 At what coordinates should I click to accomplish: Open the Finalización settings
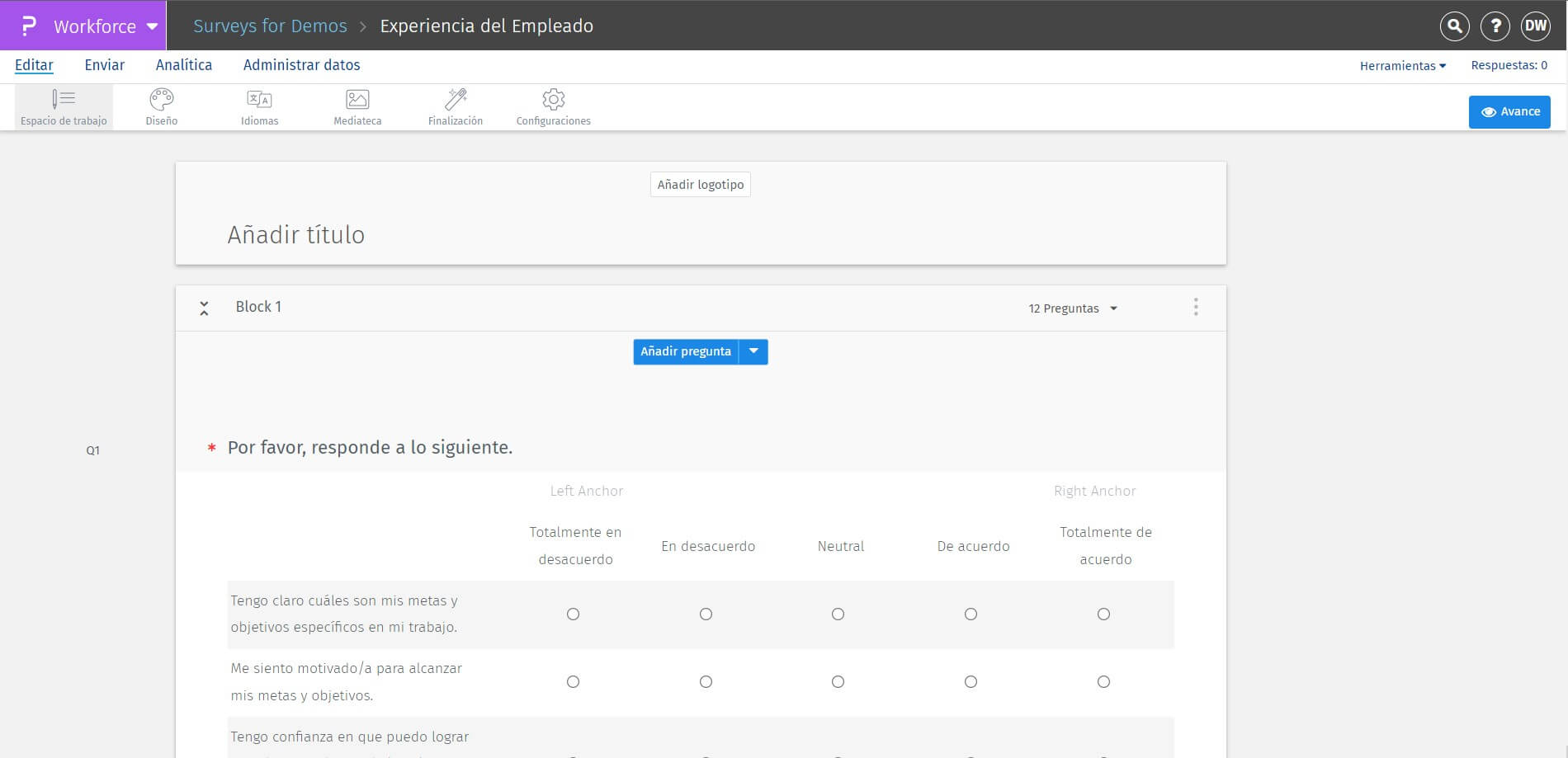pyautogui.click(x=455, y=106)
